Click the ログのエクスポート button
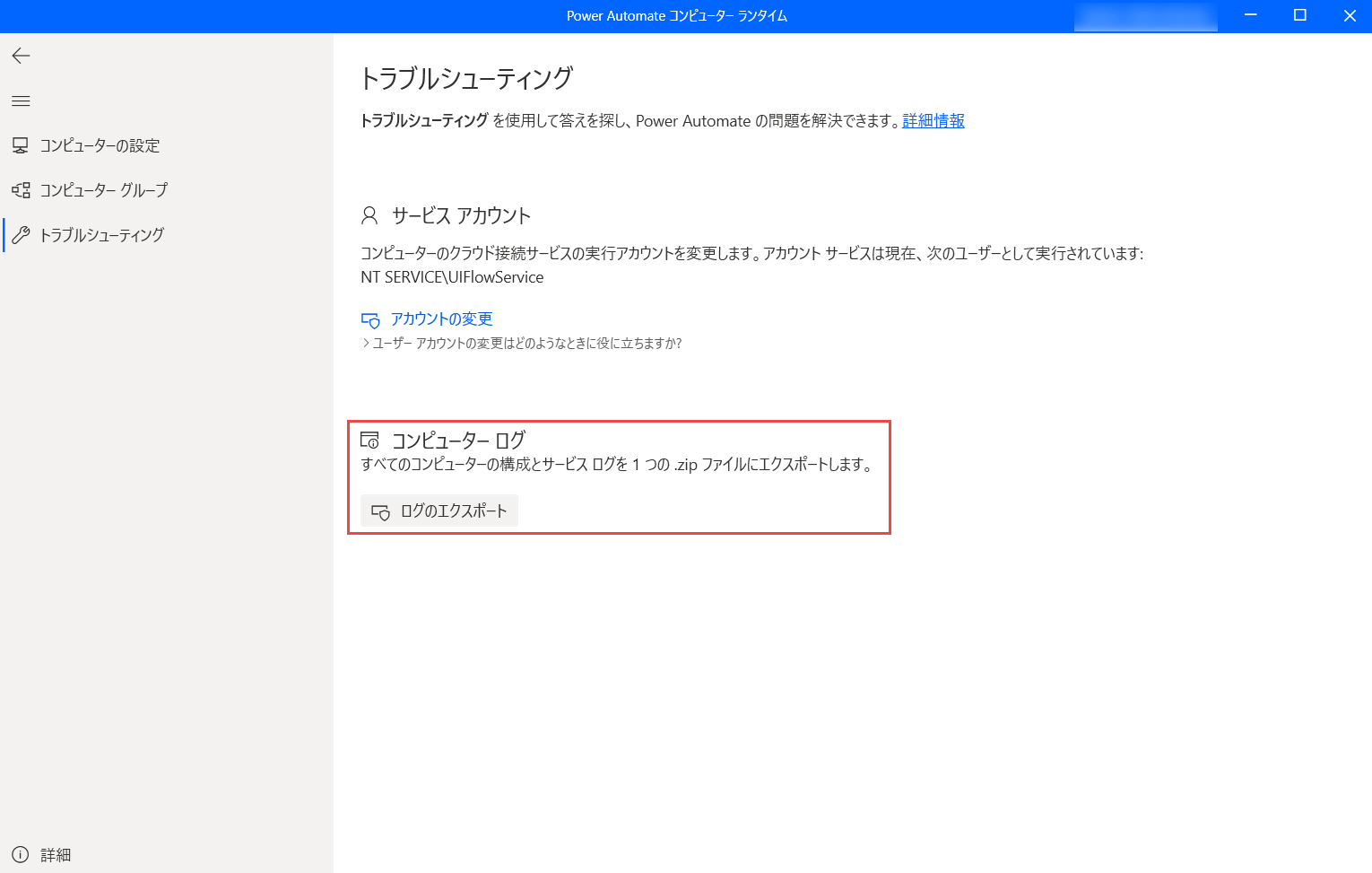 (439, 511)
